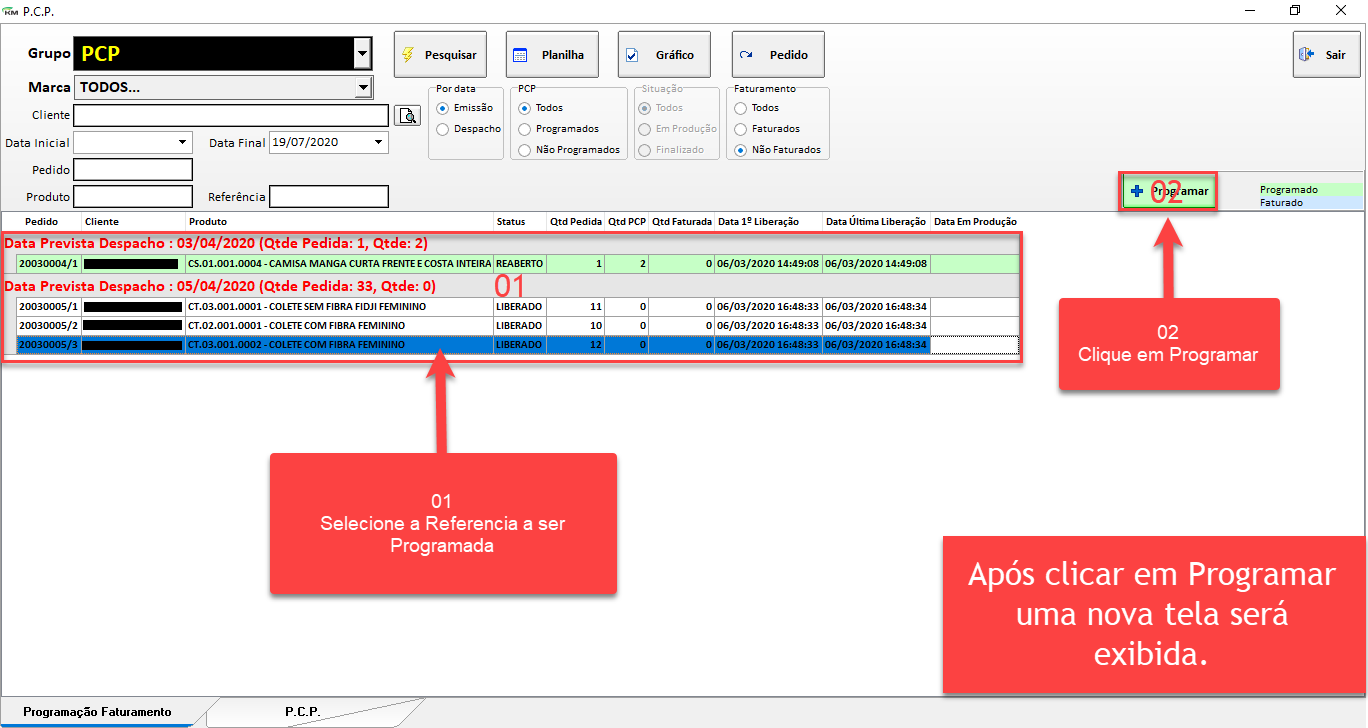Open the Marca TODOS dropdown

363,88
